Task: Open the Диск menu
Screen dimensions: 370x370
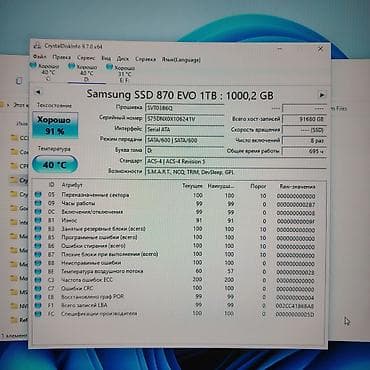Action: click(x=123, y=59)
